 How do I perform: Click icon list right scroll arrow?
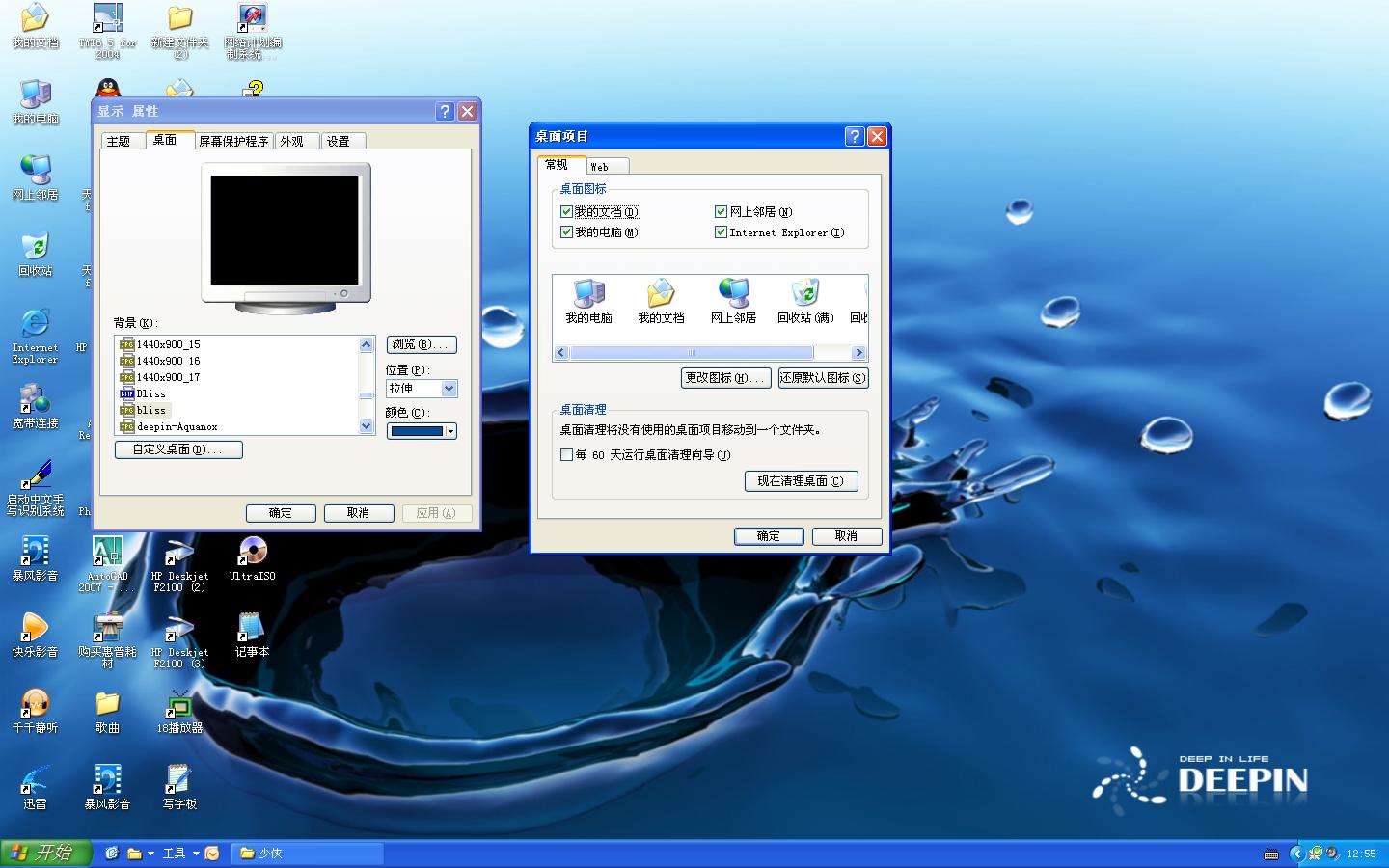(858, 353)
